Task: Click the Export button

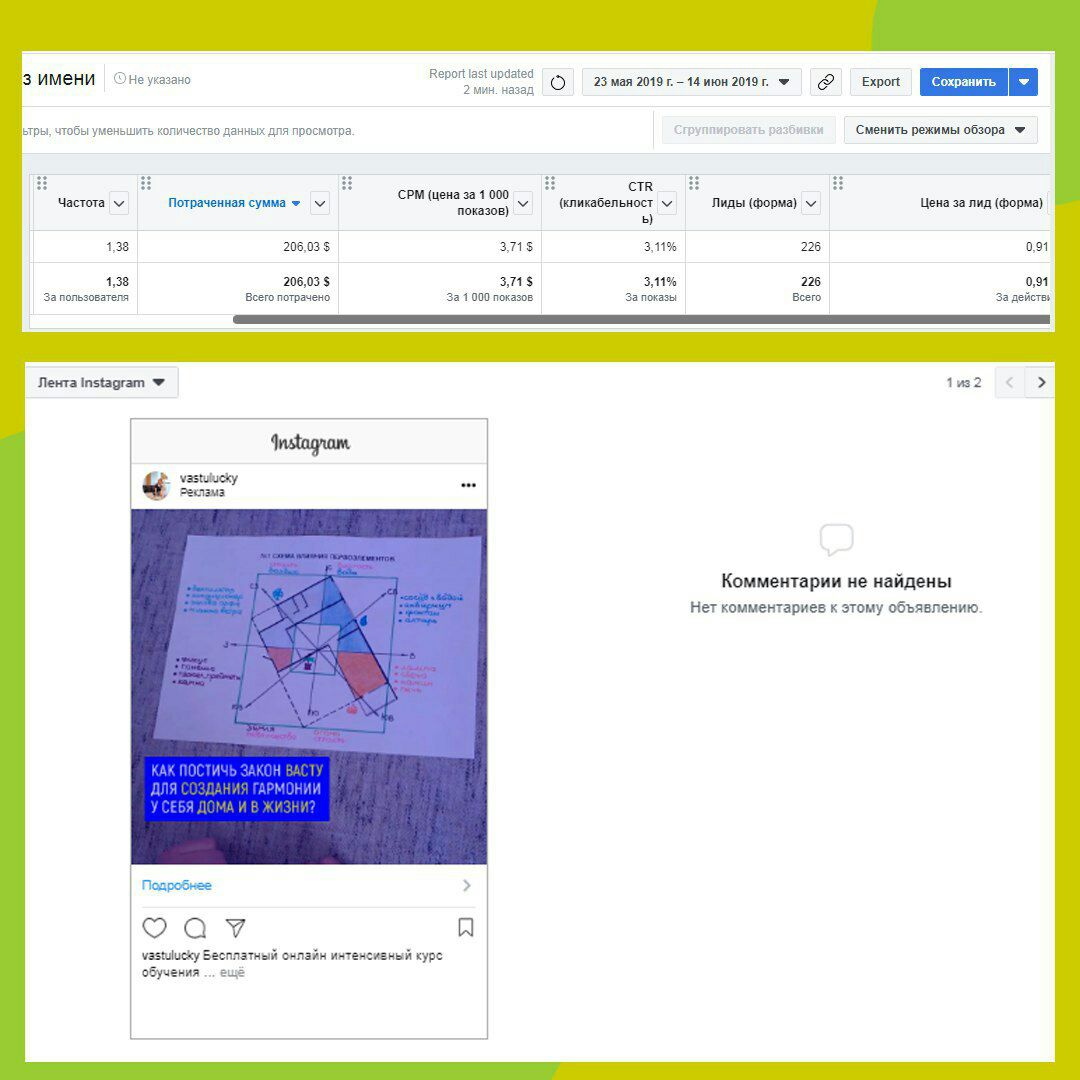Action: point(880,82)
